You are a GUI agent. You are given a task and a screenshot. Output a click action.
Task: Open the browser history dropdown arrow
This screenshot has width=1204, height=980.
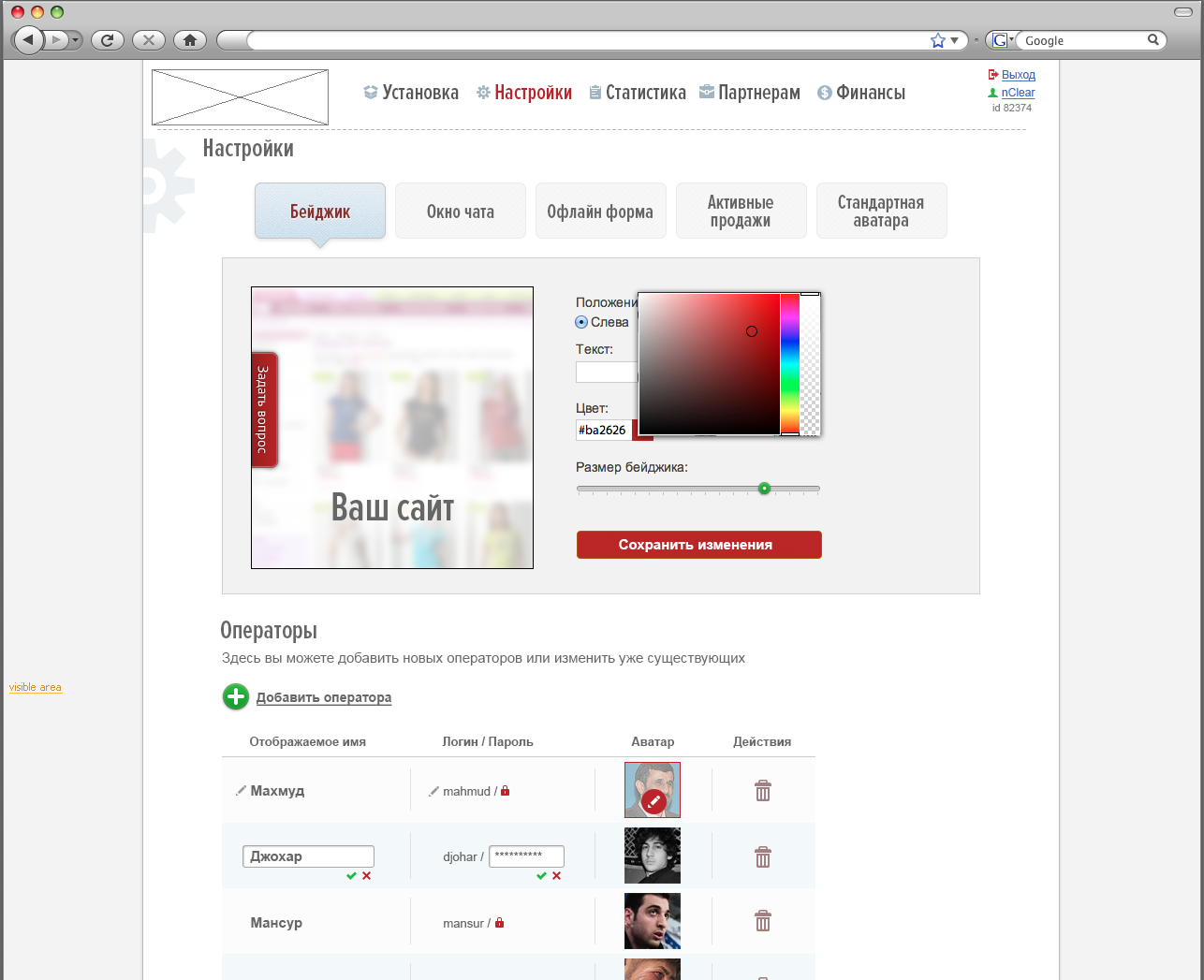[75, 40]
